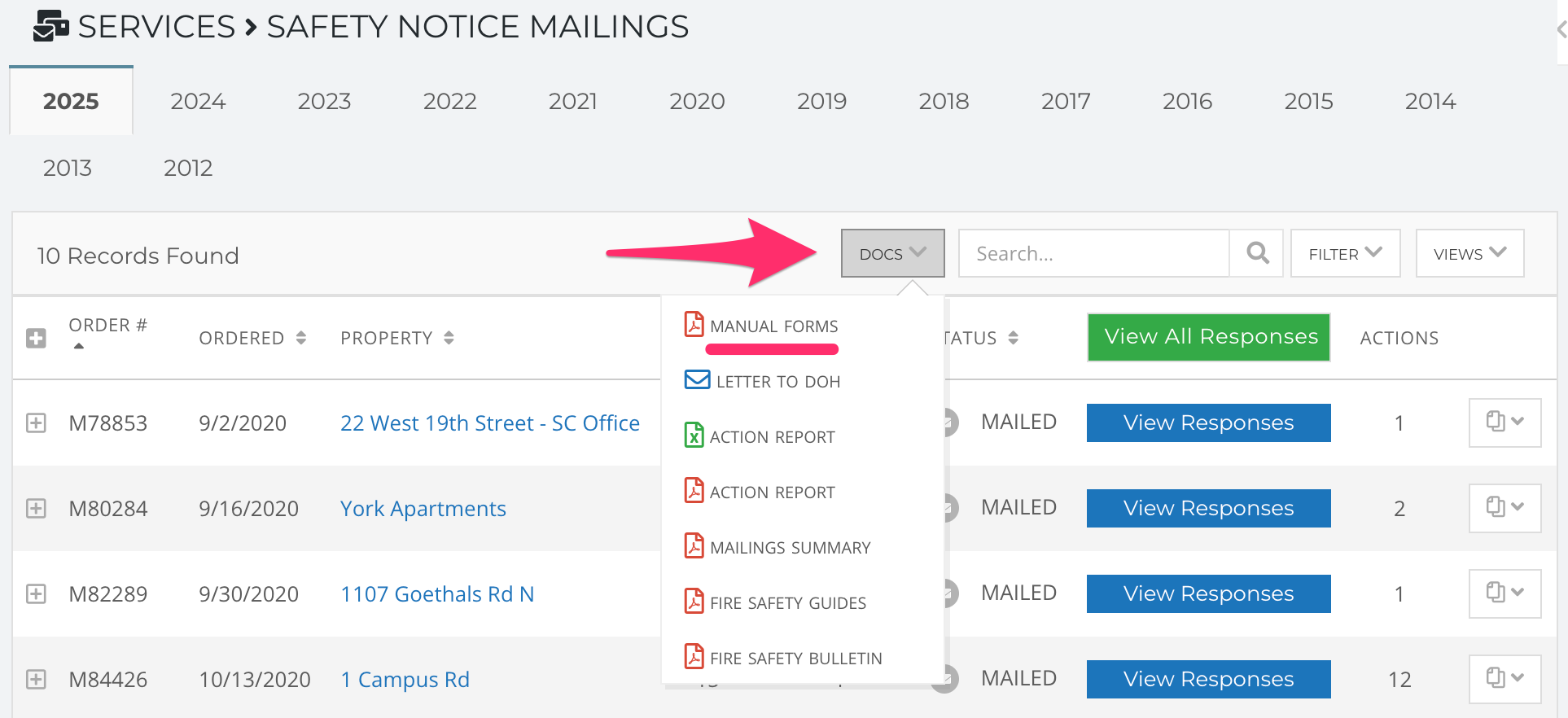Screen dimensions: 1568x718
Task: Switch to the 2016 tab
Action: tap(1187, 101)
